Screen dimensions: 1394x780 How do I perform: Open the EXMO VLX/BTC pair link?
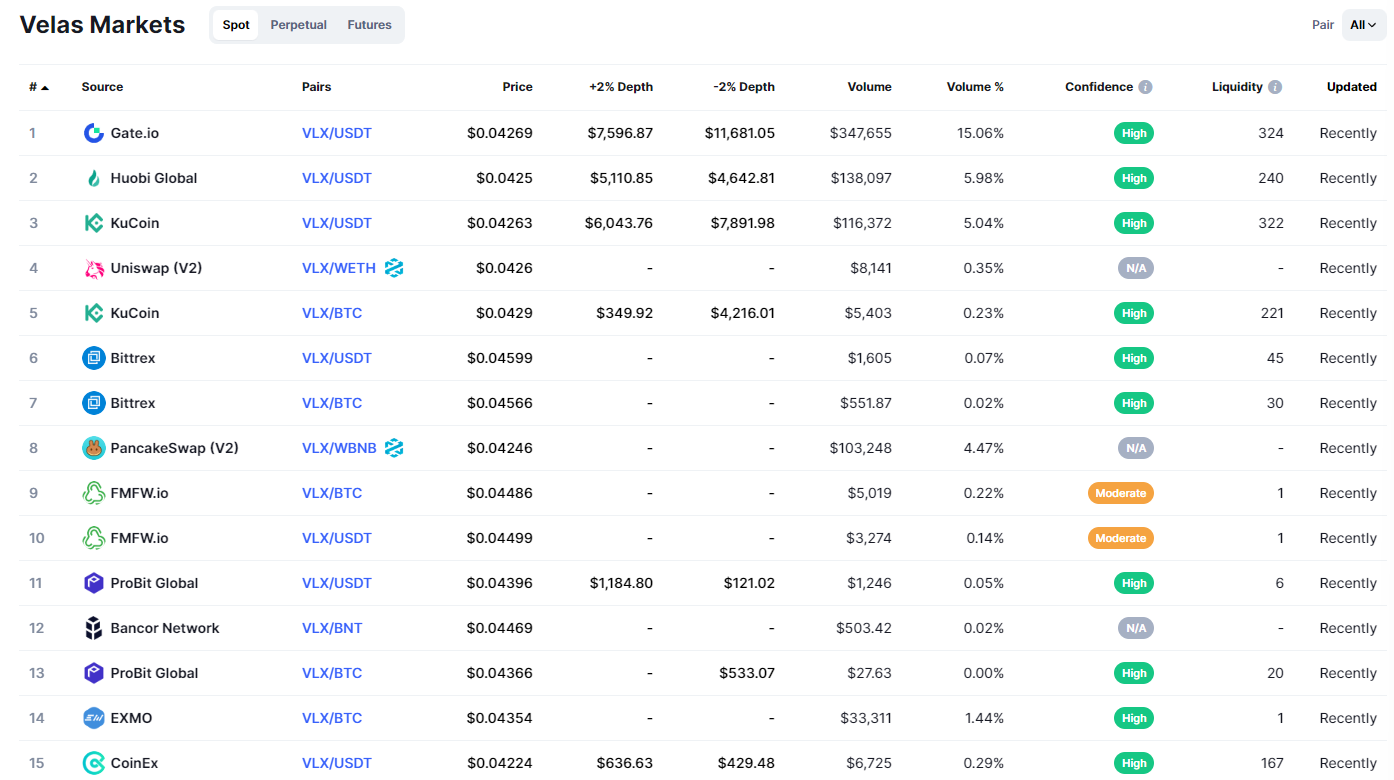click(332, 718)
